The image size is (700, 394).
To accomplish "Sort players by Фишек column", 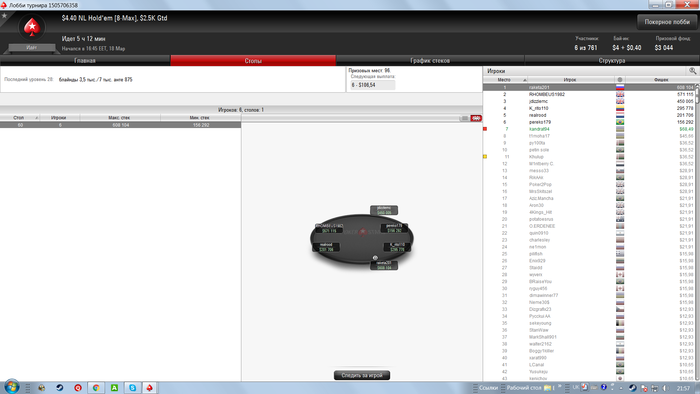I will pos(661,80).
